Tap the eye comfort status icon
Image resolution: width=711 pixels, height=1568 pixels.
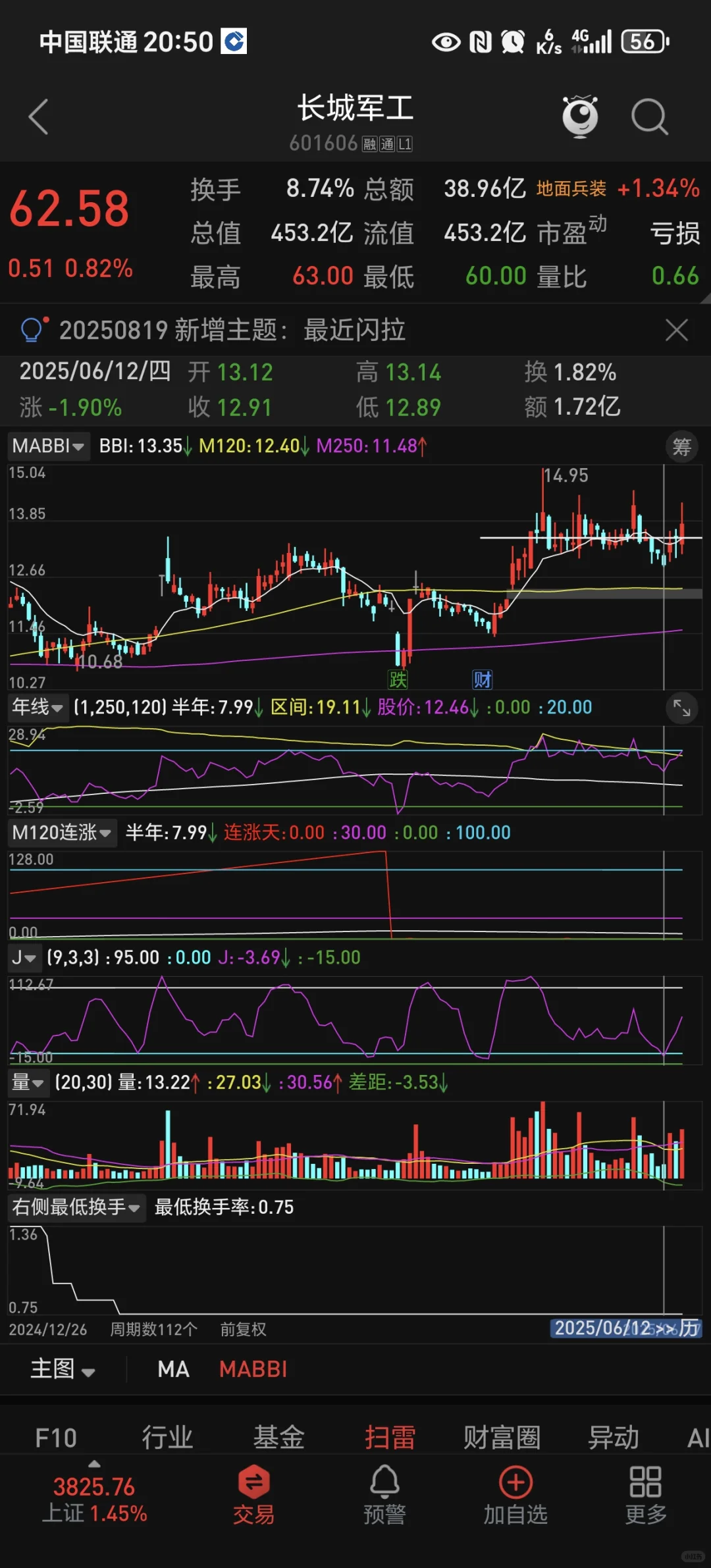point(446,42)
